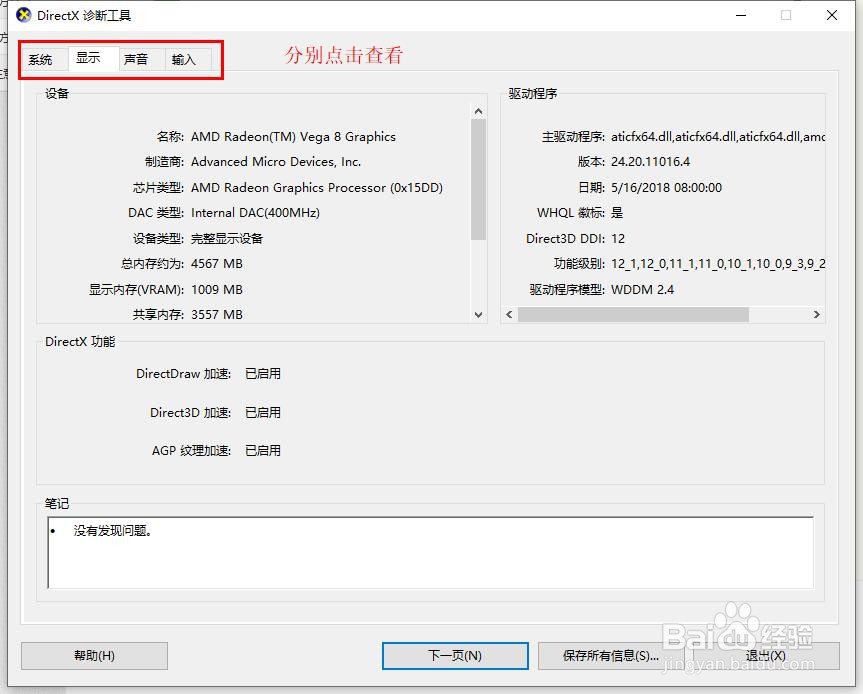Click the right arrow of the driver scrollbar

(x=818, y=314)
